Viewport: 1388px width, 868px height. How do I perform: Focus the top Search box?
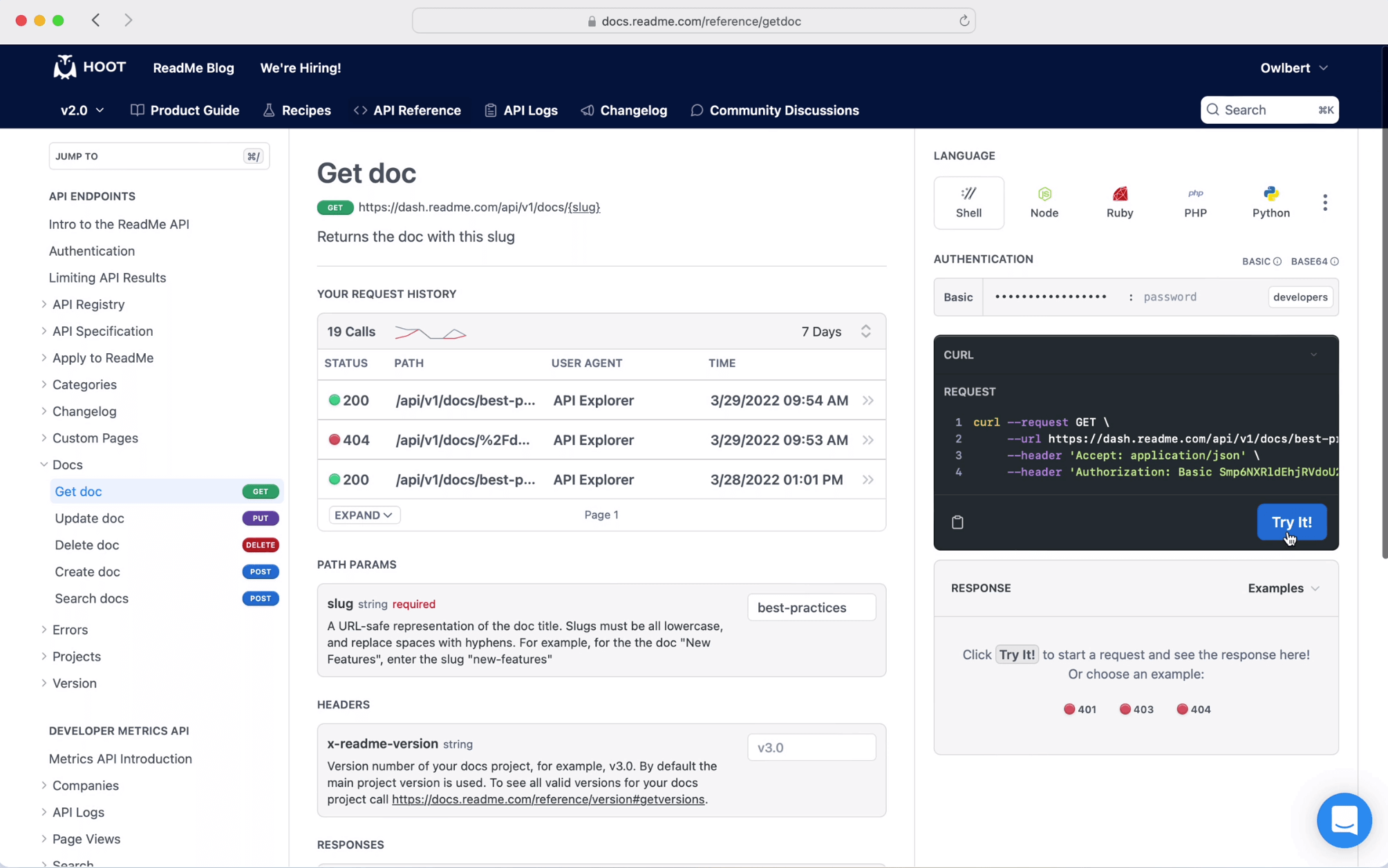coord(1269,110)
